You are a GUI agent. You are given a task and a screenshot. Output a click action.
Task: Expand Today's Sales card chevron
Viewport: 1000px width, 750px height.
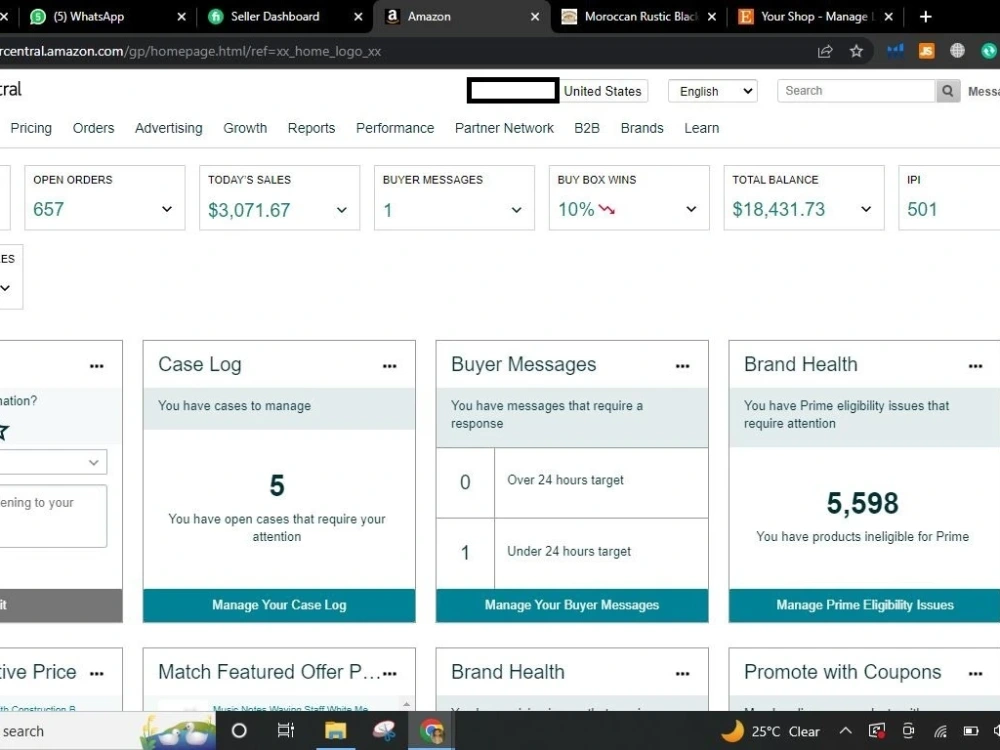[x=342, y=210]
